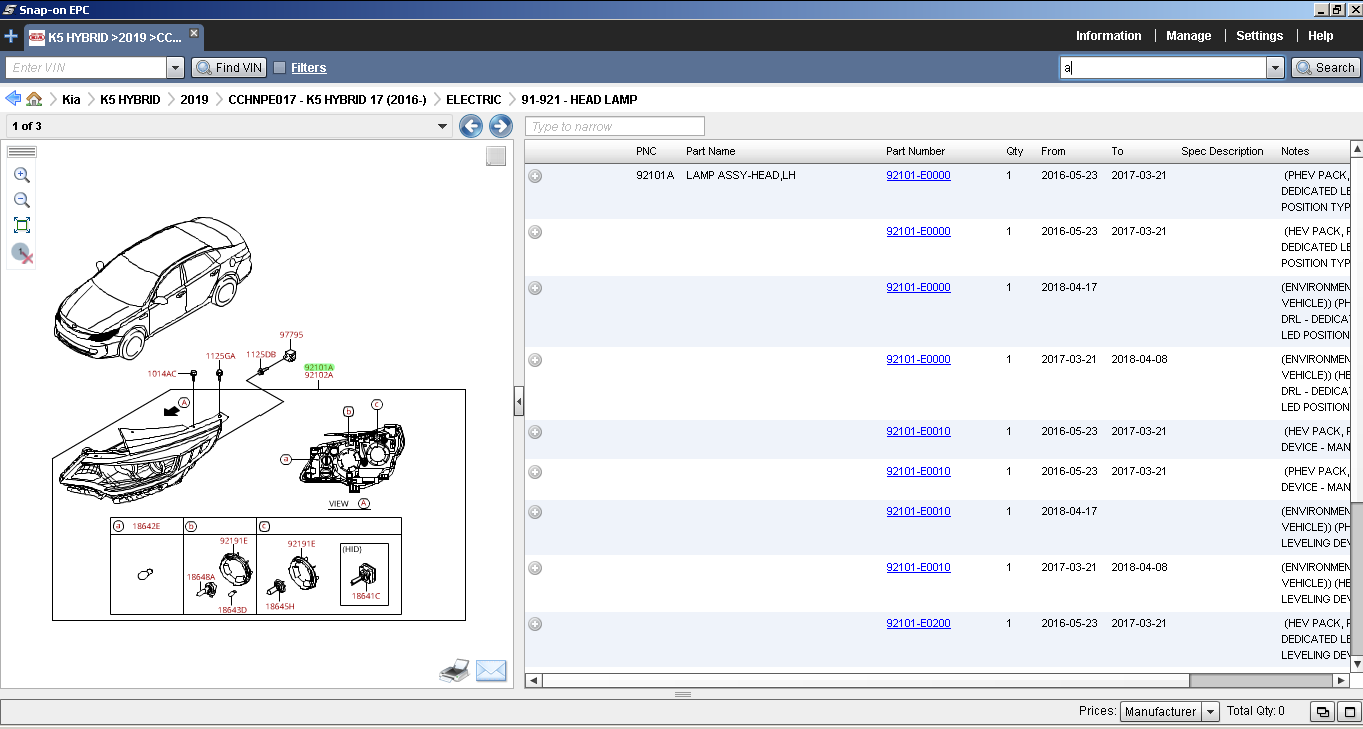Sort by the PNC column header

tap(646, 151)
